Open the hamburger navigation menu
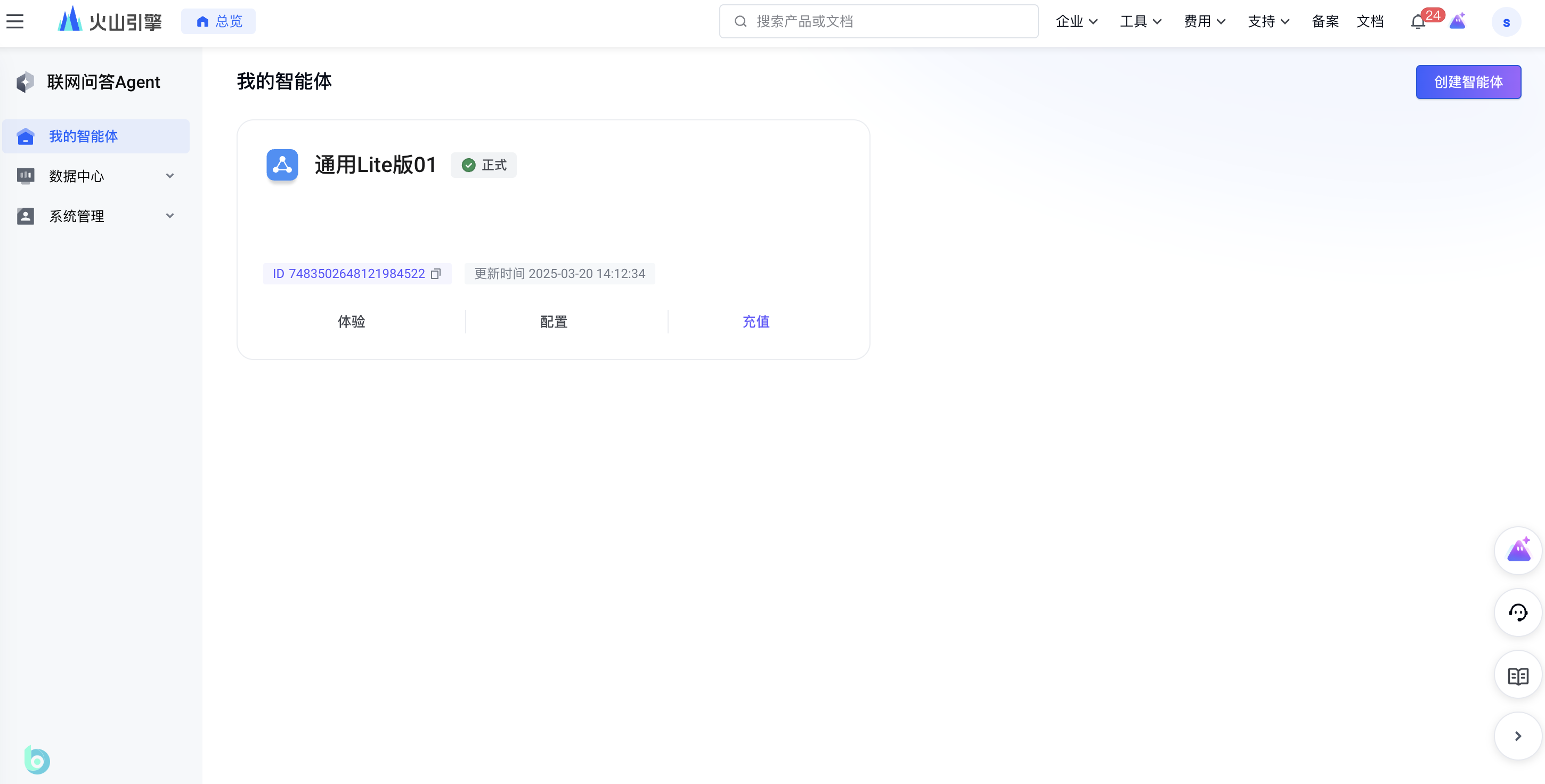The width and height of the screenshot is (1545, 784). (x=15, y=22)
